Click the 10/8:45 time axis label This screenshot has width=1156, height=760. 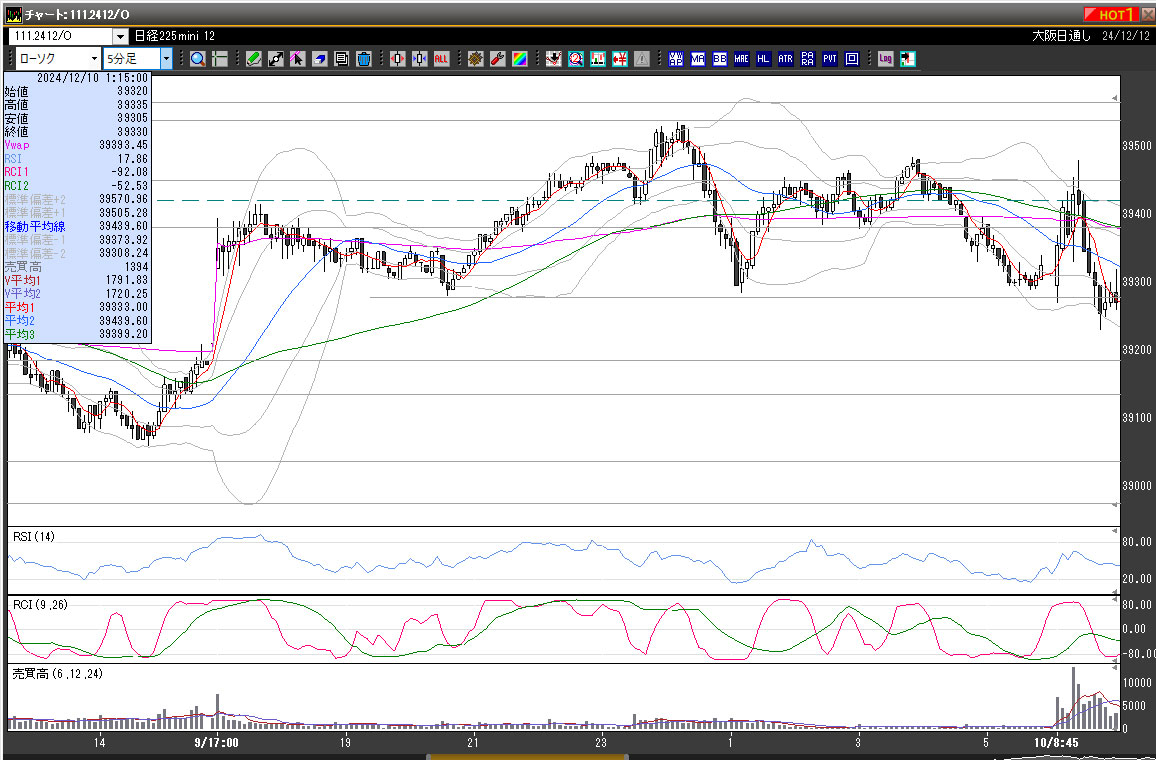click(1055, 742)
